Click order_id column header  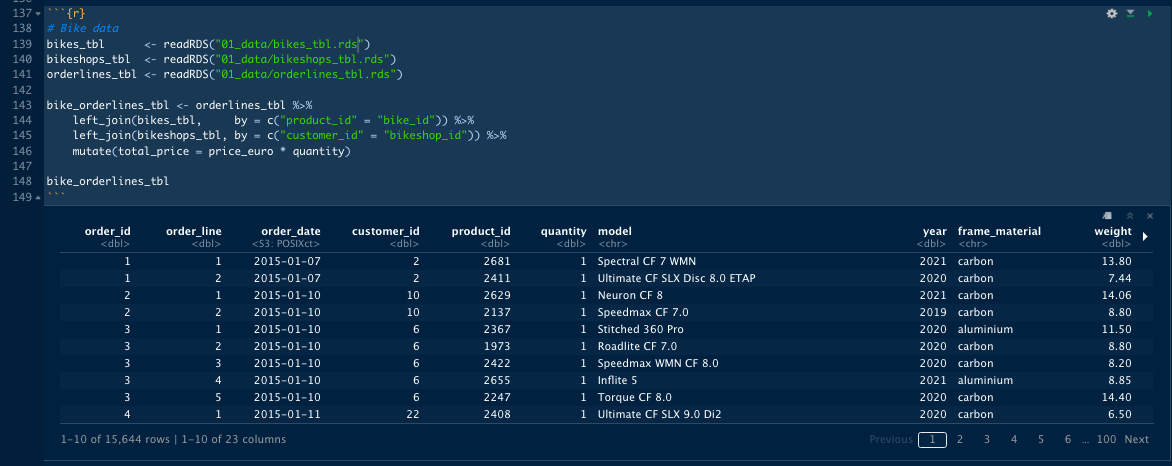coord(108,232)
